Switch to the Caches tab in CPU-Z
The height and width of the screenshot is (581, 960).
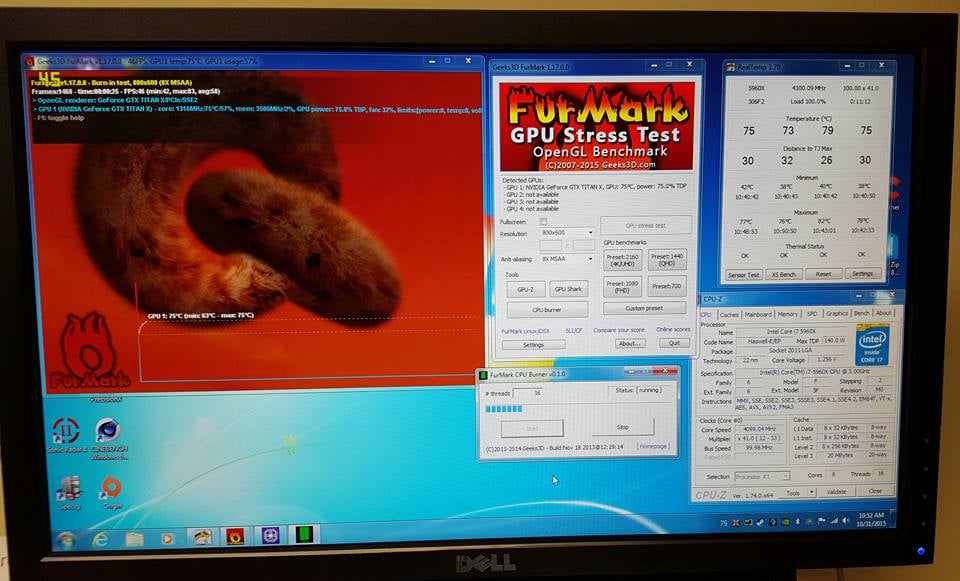click(729, 314)
